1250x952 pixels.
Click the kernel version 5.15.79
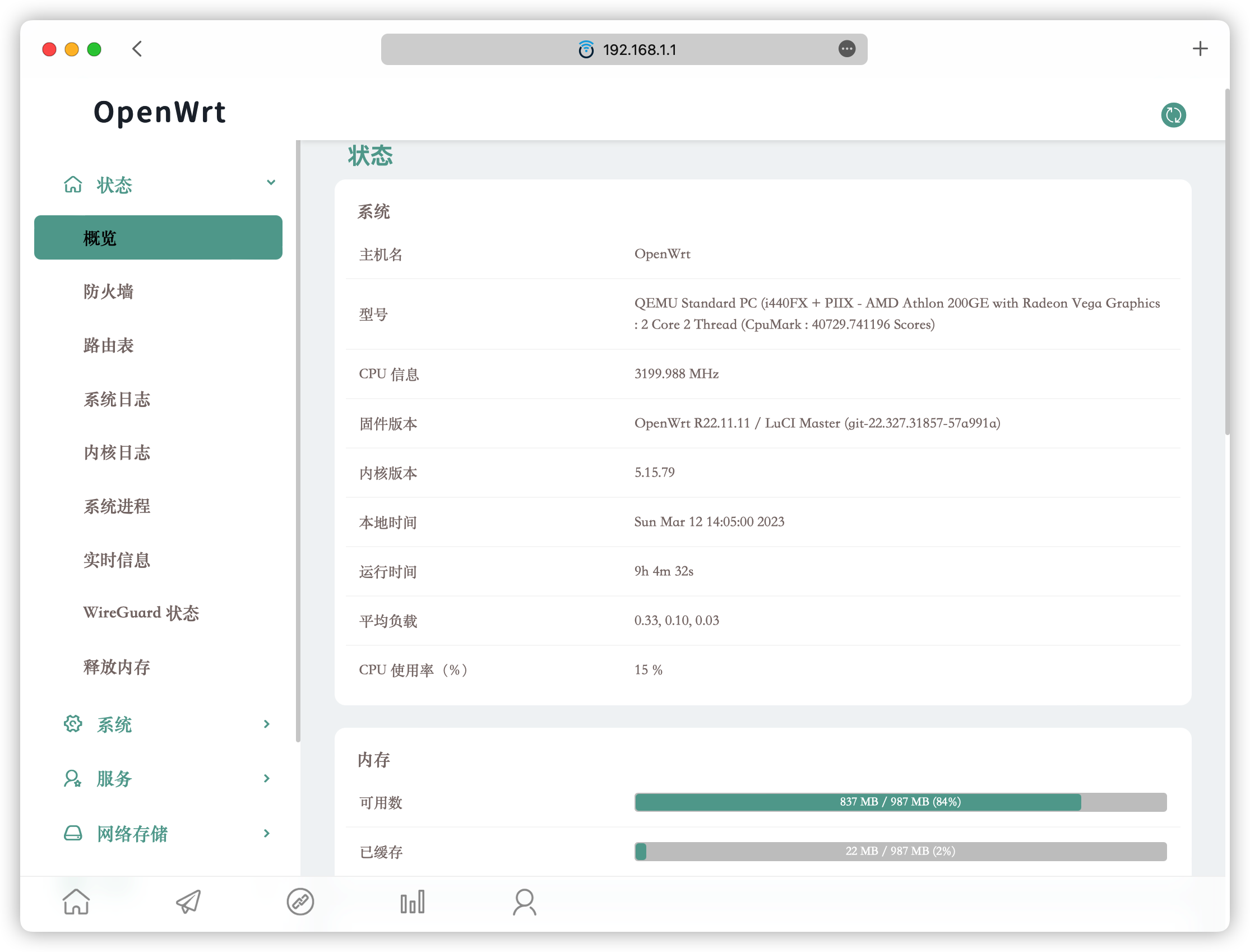[x=654, y=472]
